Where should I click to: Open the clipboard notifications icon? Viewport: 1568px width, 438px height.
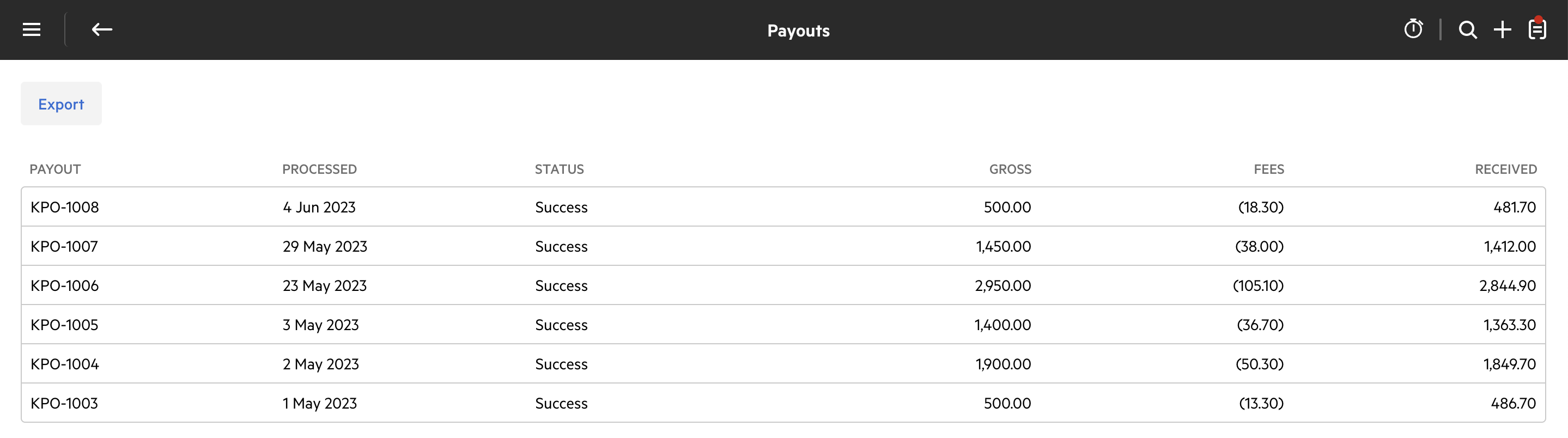point(1537,29)
